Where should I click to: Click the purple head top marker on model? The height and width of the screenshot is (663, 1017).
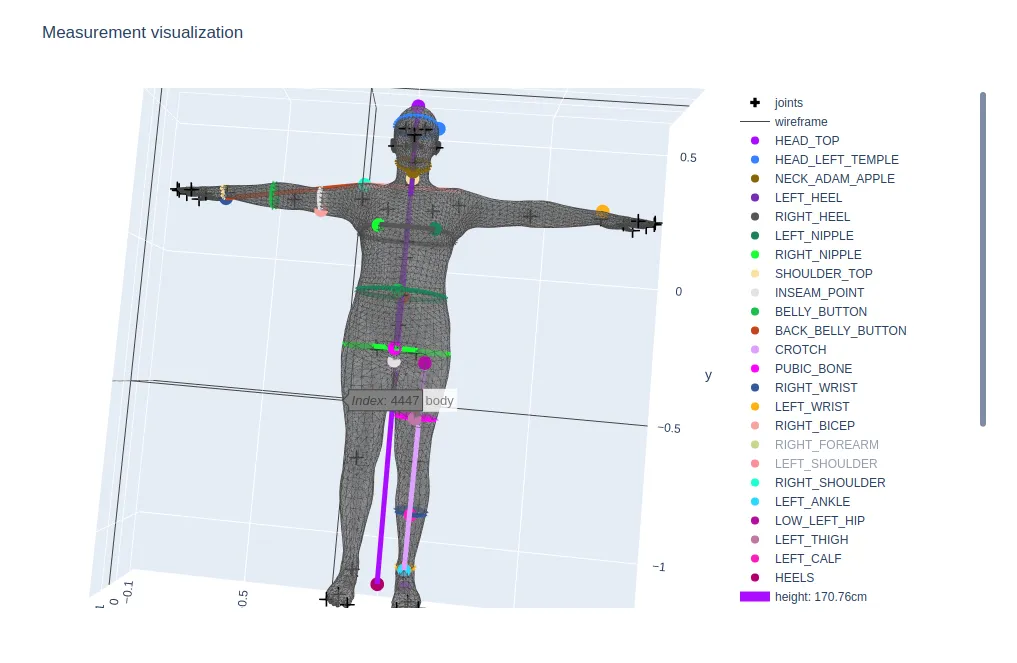418,105
